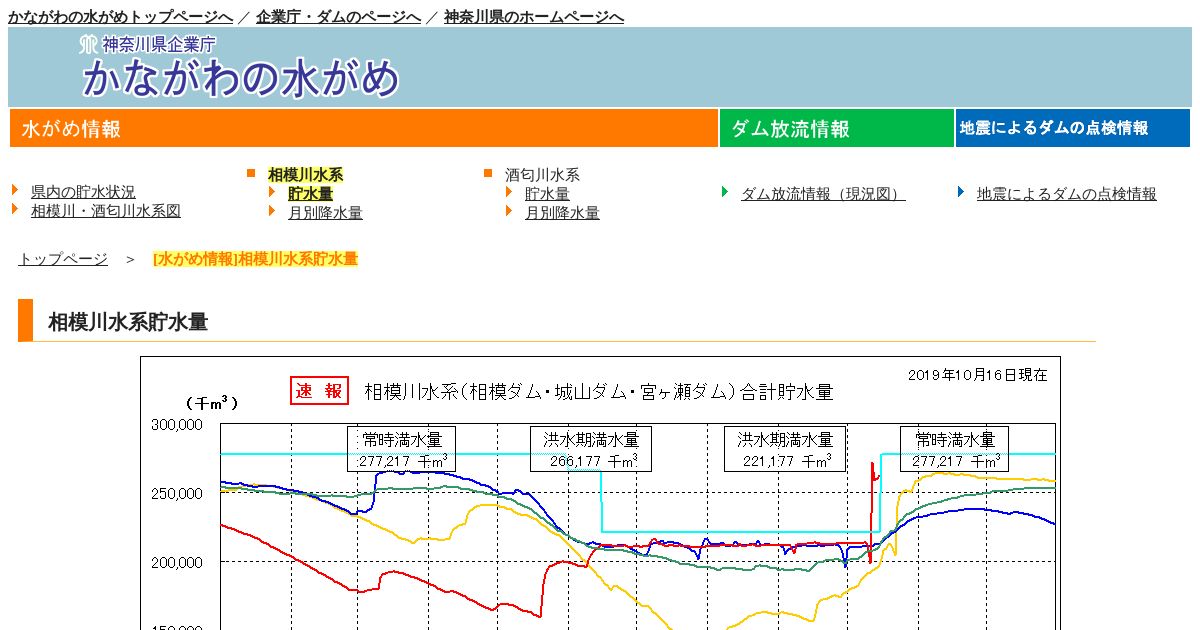Click the date 2019年10月16日現在
Image resolution: width=1200 pixels, height=630 pixels.
tap(977, 375)
